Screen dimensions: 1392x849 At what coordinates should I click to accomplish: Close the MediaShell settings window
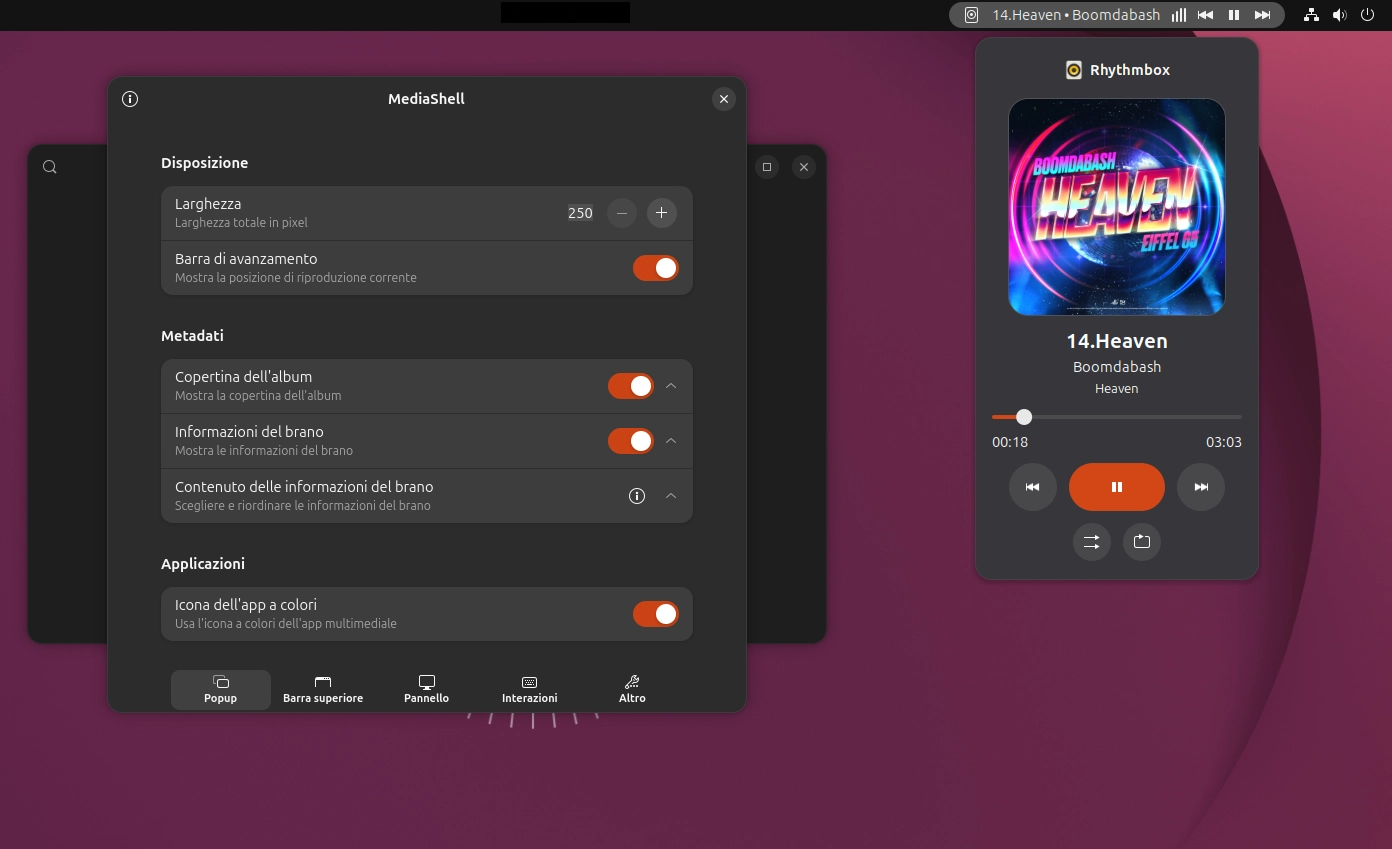[x=724, y=99]
